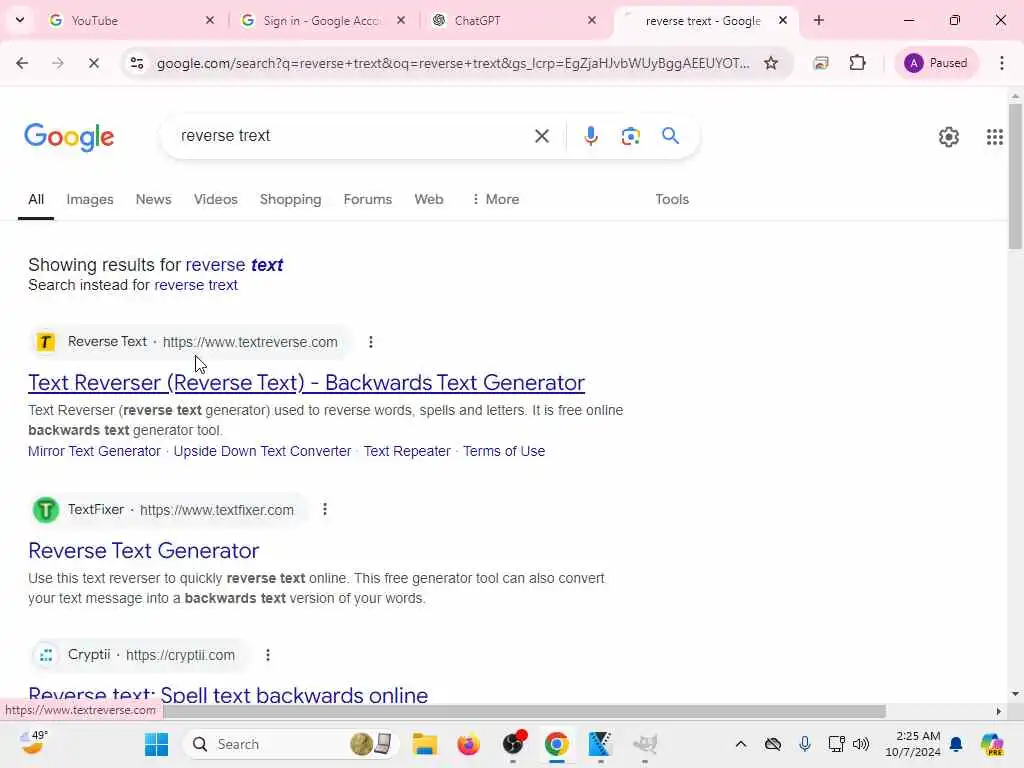Open the weather widget showing 49°
Image resolution: width=1024 pixels, height=768 pixels.
33,743
